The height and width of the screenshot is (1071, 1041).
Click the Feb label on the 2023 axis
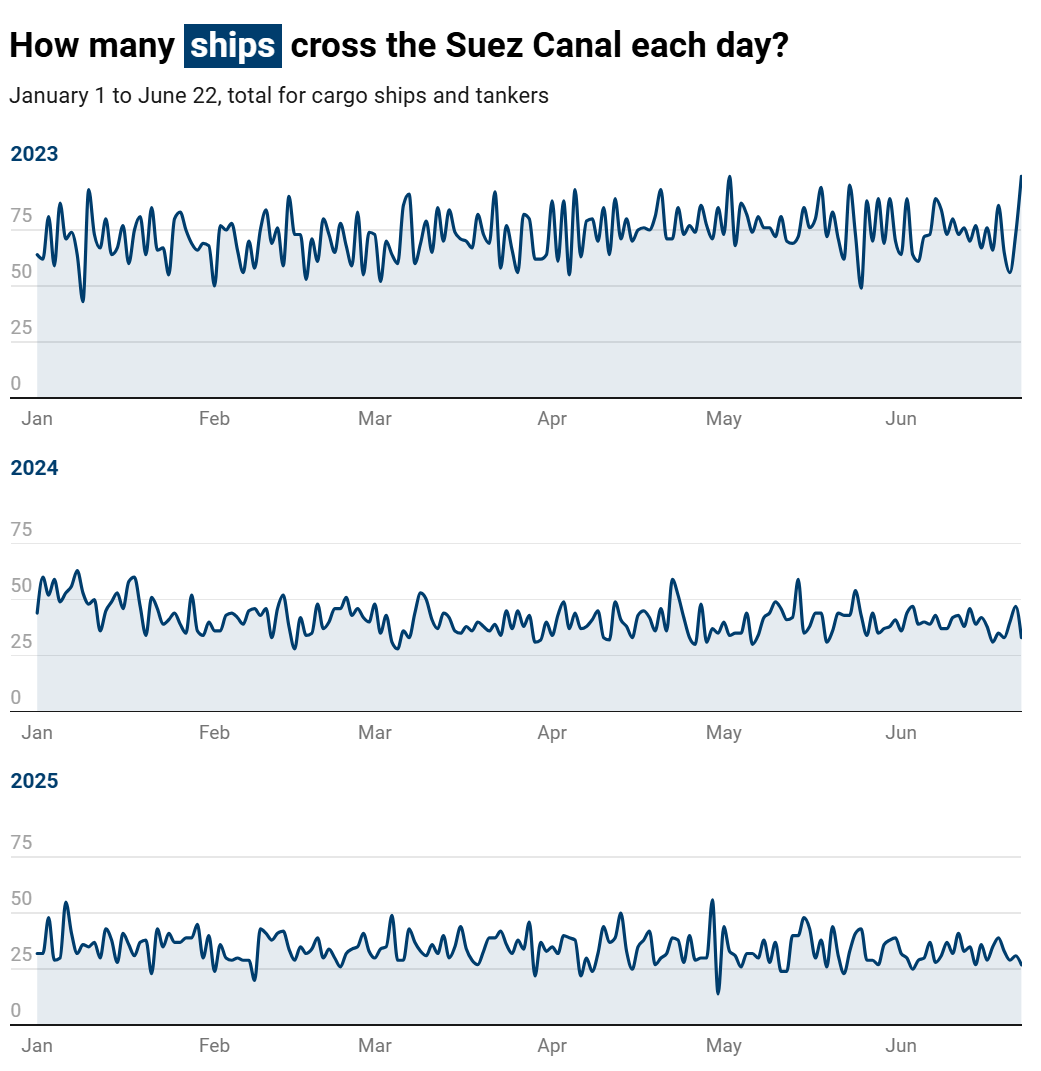click(214, 419)
